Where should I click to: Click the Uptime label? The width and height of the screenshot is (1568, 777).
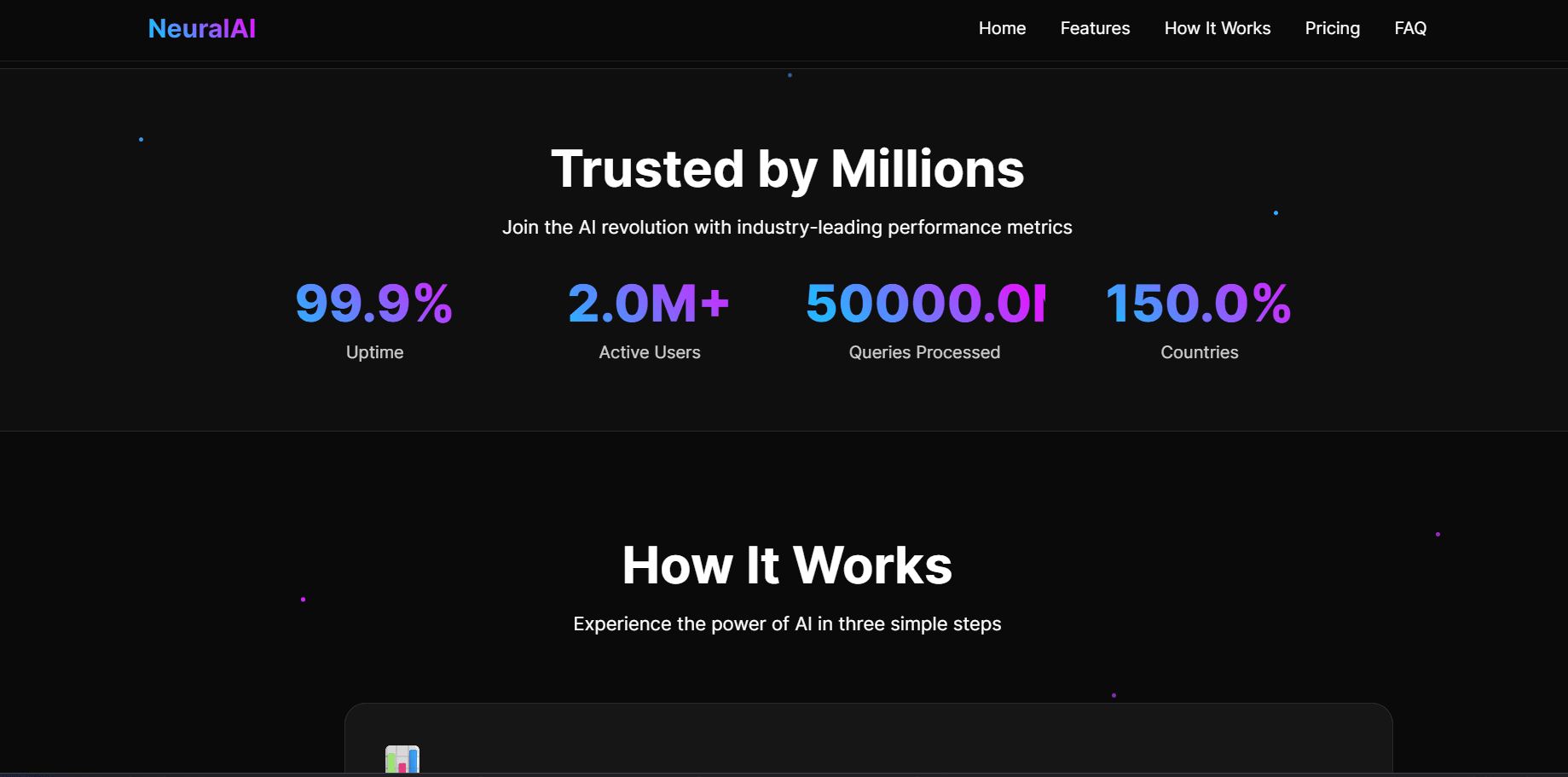tap(374, 351)
